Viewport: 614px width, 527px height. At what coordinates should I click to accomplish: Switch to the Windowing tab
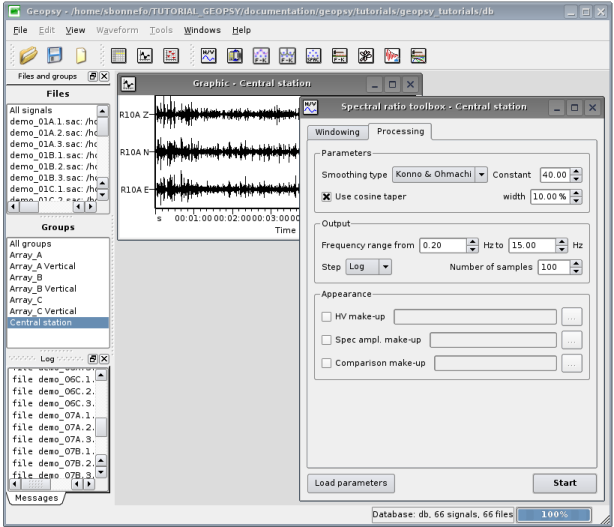click(337, 132)
